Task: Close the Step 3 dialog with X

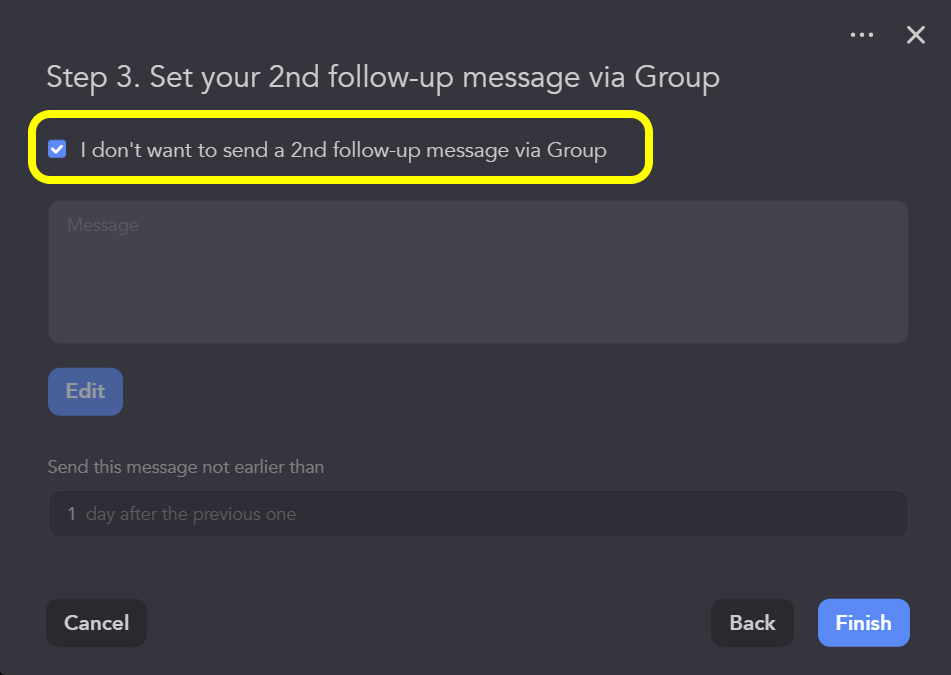Action: tap(915, 35)
